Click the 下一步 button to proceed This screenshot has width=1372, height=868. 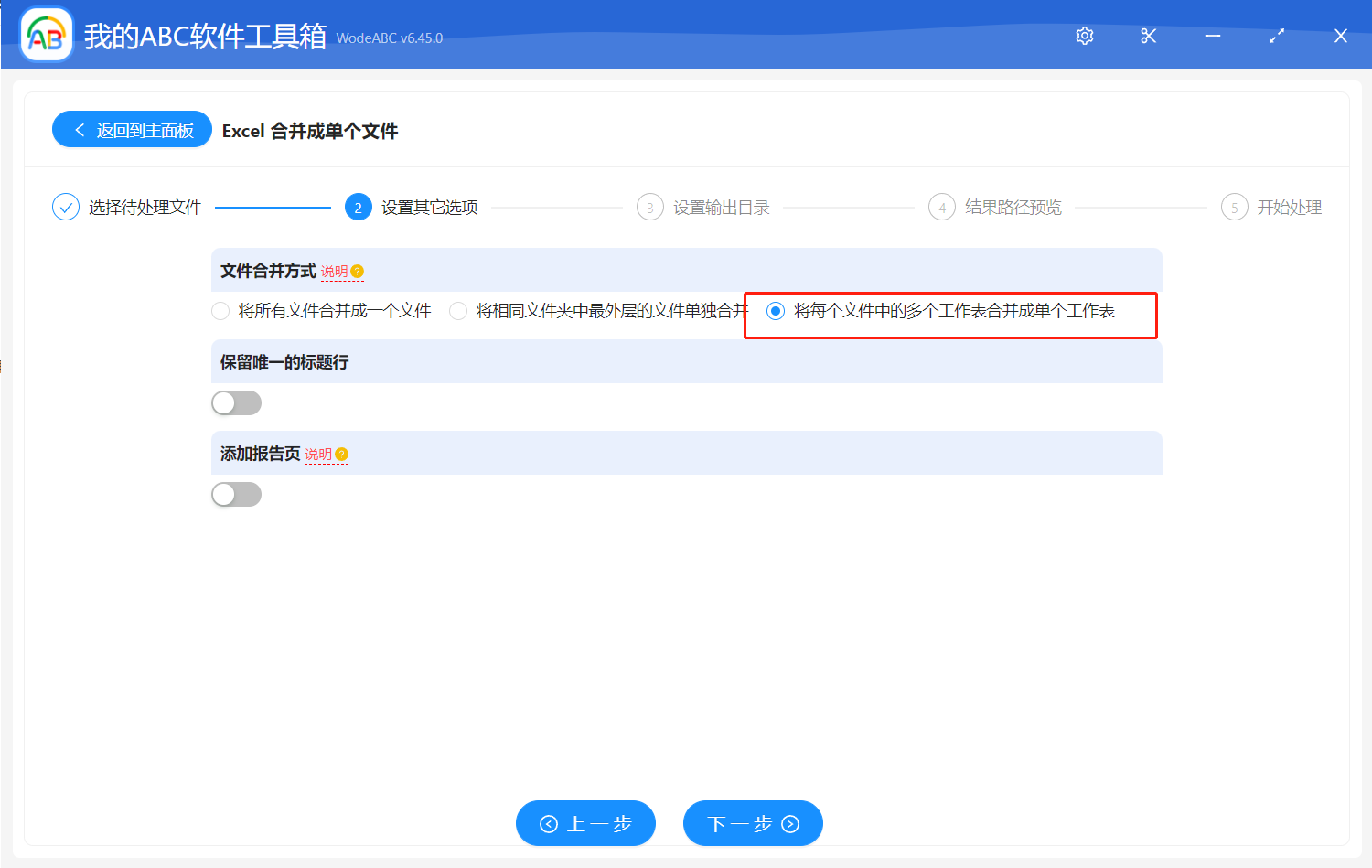(x=752, y=823)
